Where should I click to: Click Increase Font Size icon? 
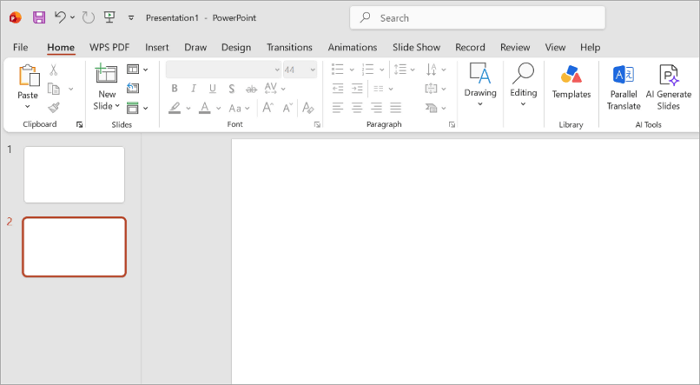[268, 107]
